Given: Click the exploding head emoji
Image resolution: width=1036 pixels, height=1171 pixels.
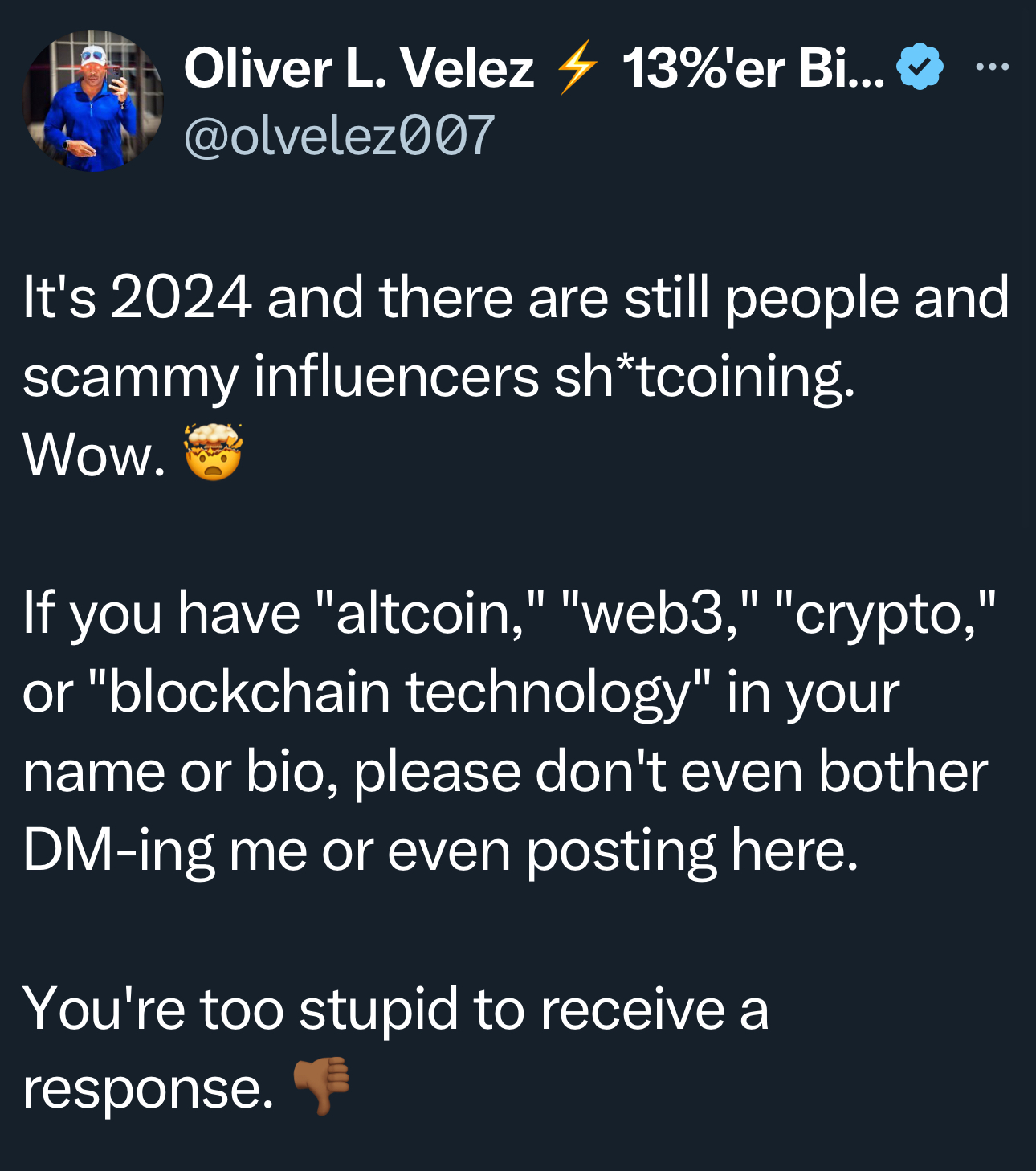Looking at the screenshot, I should click(x=213, y=452).
